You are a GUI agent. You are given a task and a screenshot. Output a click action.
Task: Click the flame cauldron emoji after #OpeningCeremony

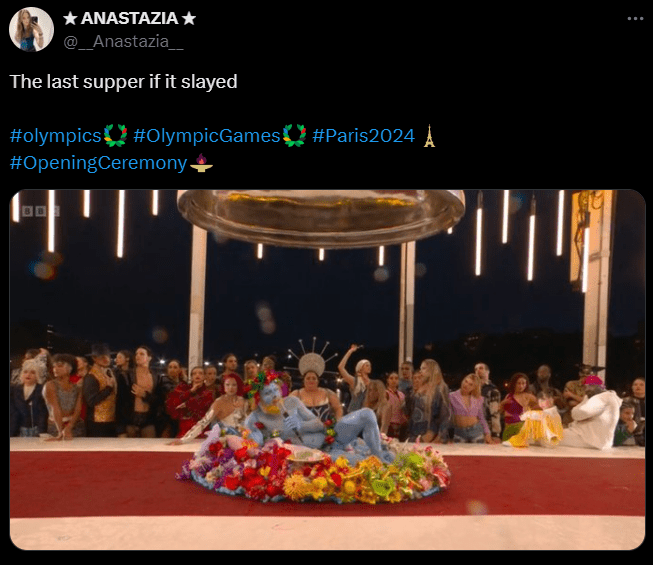pyautogui.click(x=201, y=163)
